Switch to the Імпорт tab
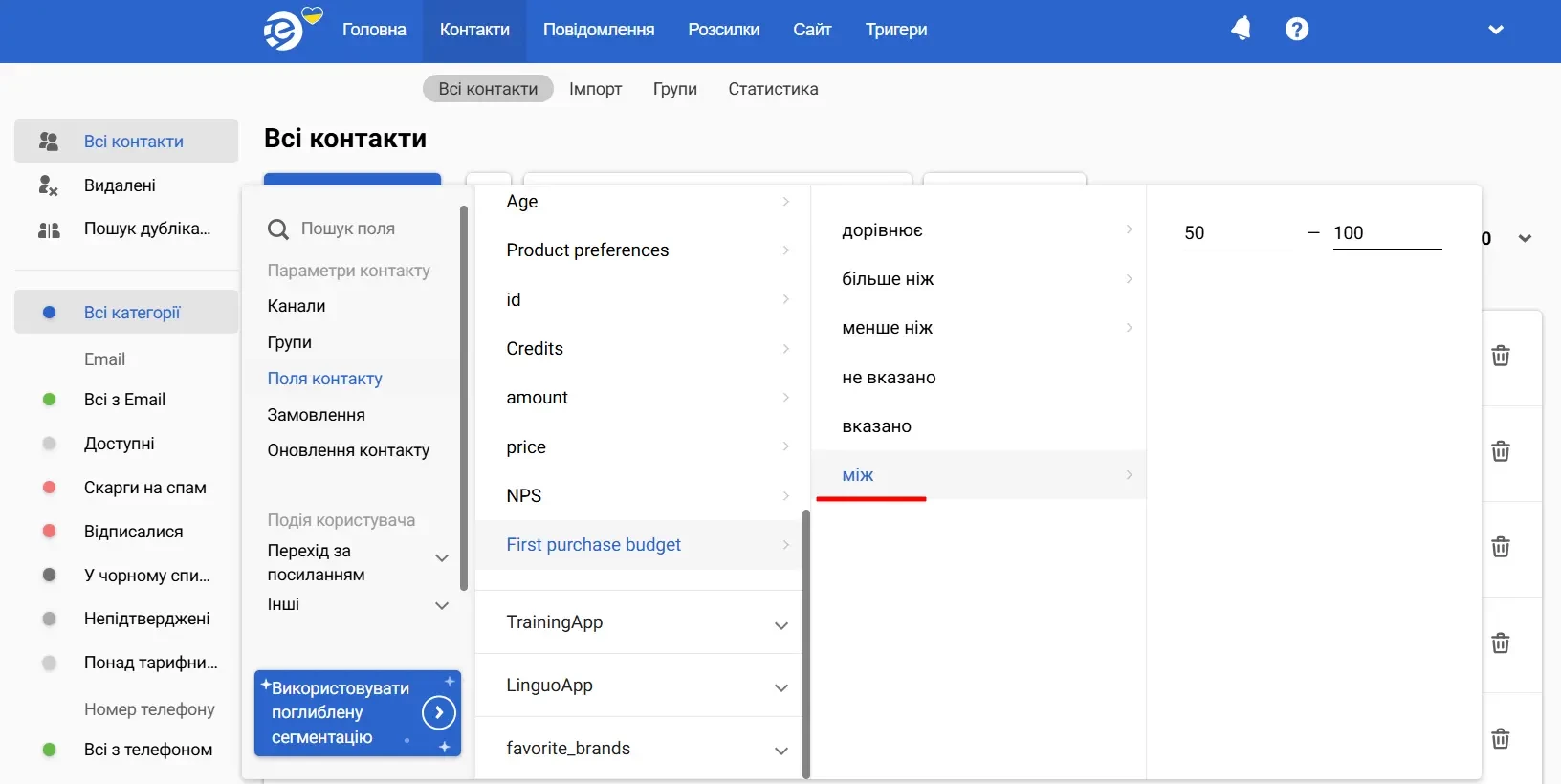Viewport: 1561px width, 784px height. [x=595, y=89]
